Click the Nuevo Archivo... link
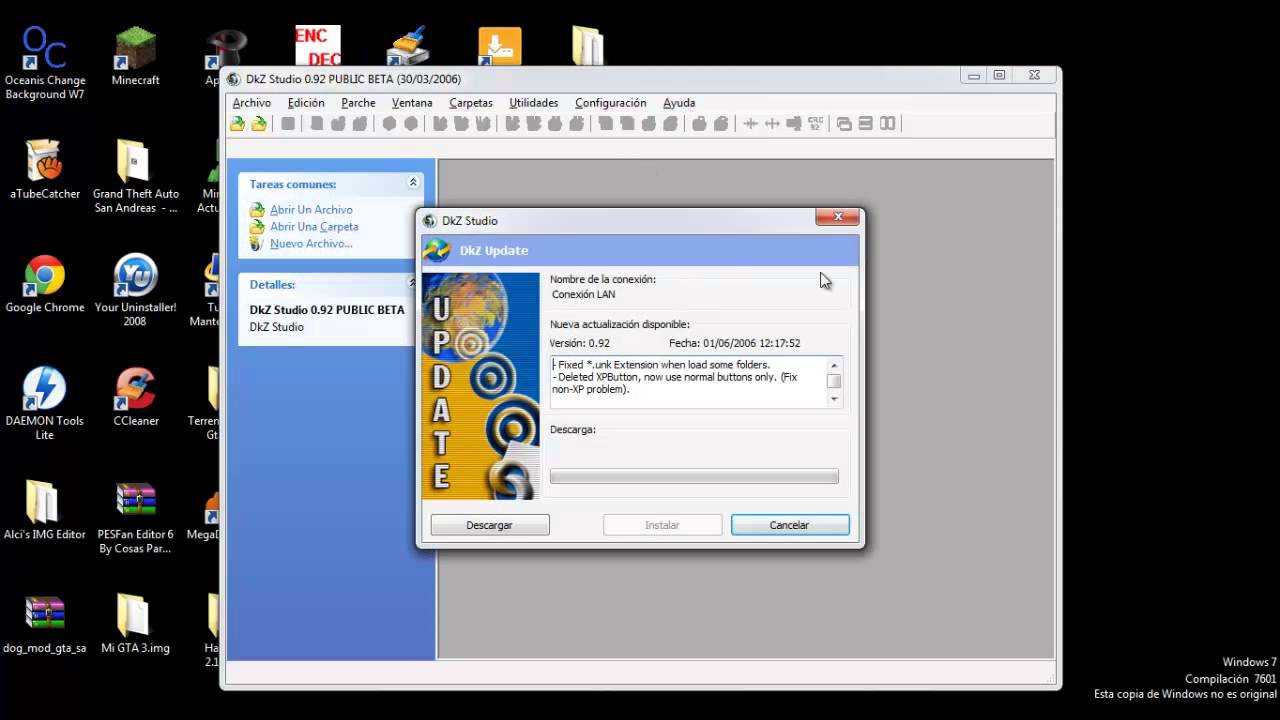 click(311, 244)
